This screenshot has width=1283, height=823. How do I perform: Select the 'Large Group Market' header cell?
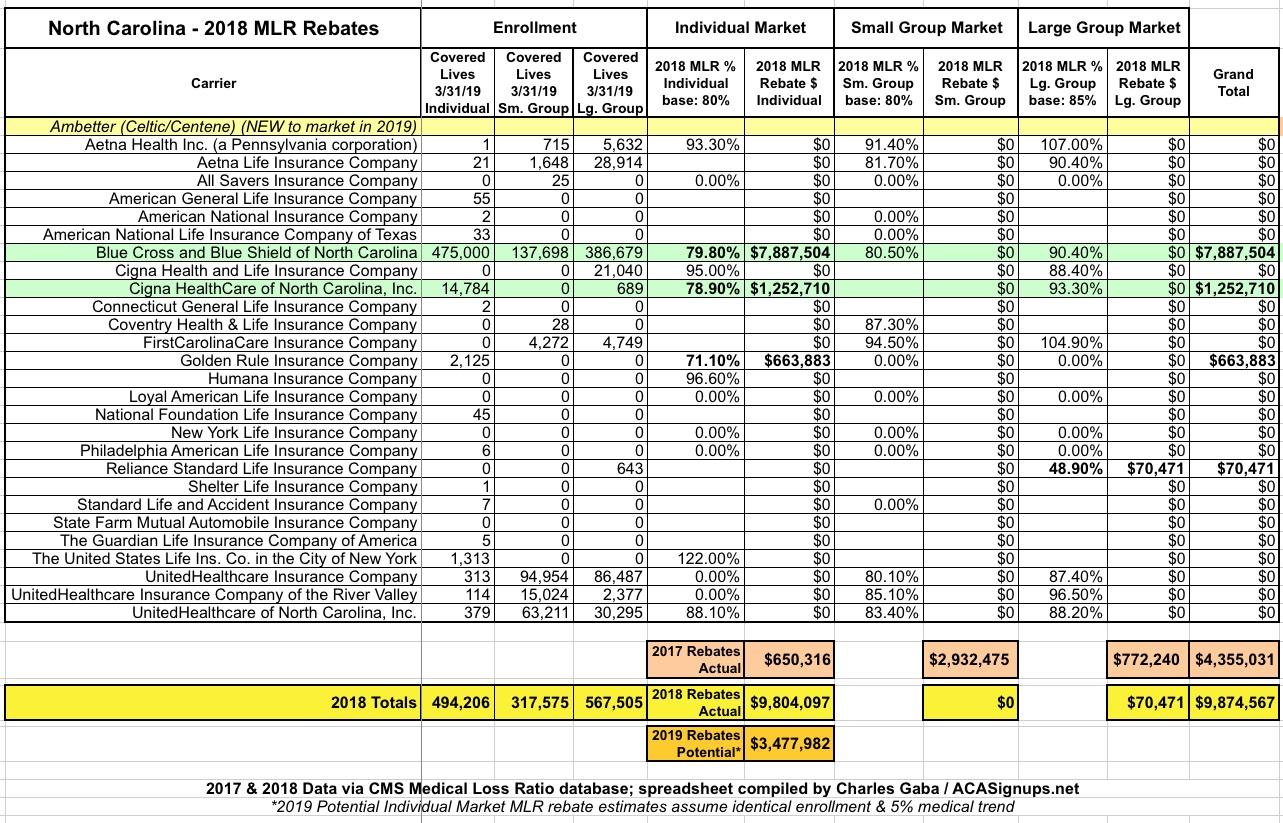pos(1104,28)
